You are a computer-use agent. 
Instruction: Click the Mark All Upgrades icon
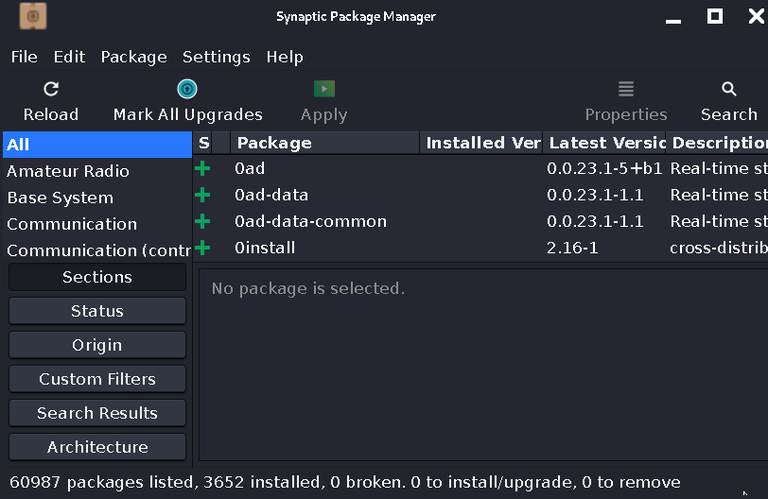[187, 89]
